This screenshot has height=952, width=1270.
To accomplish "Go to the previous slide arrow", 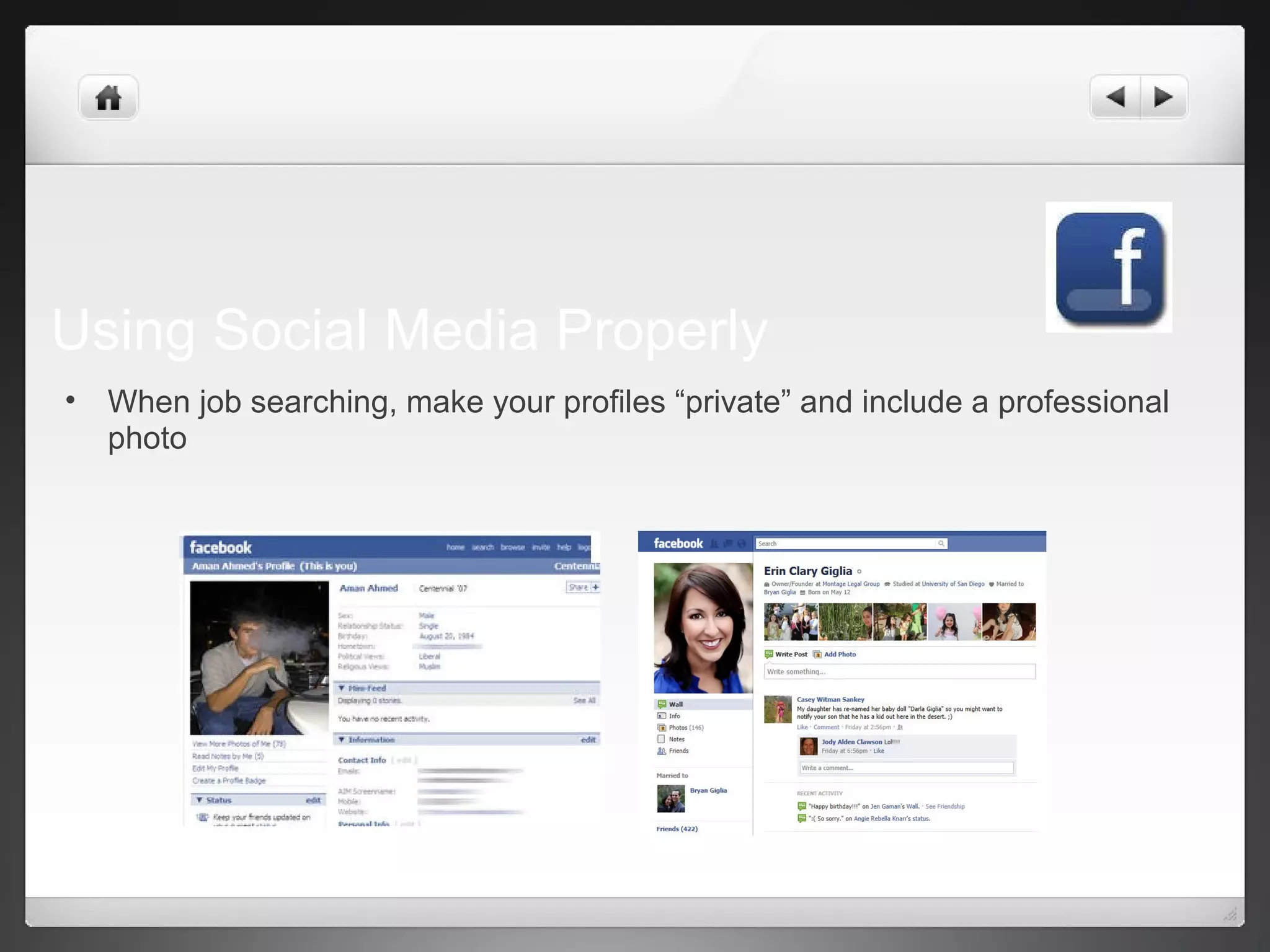I will point(1115,97).
